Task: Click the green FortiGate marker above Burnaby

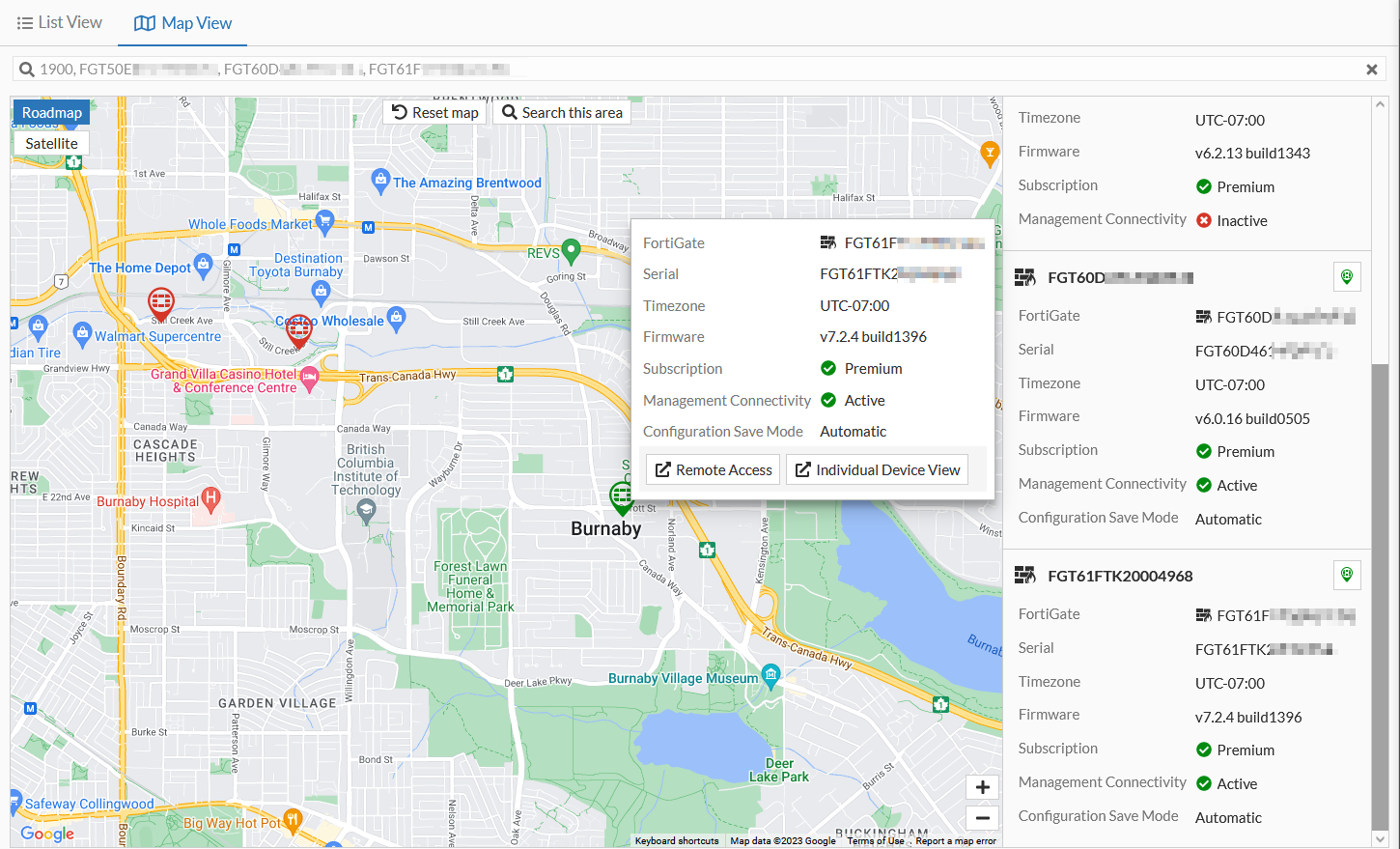Action: [622, 498]
